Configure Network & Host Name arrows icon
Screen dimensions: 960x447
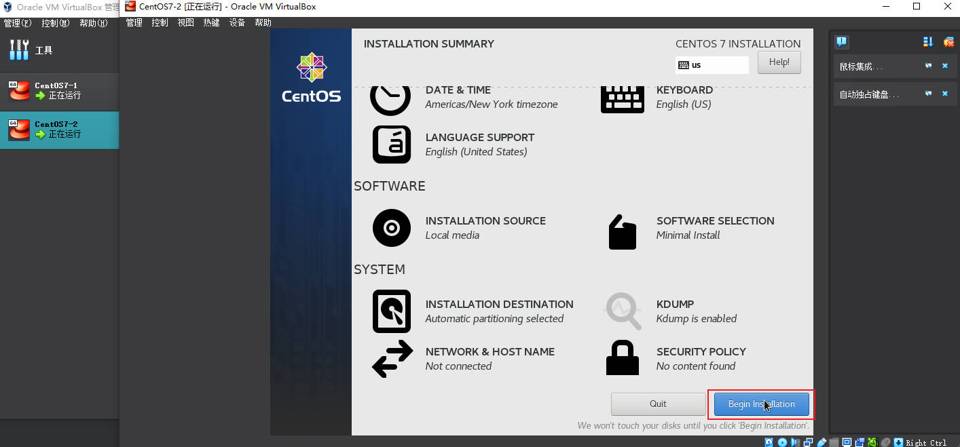click(391, 359)
